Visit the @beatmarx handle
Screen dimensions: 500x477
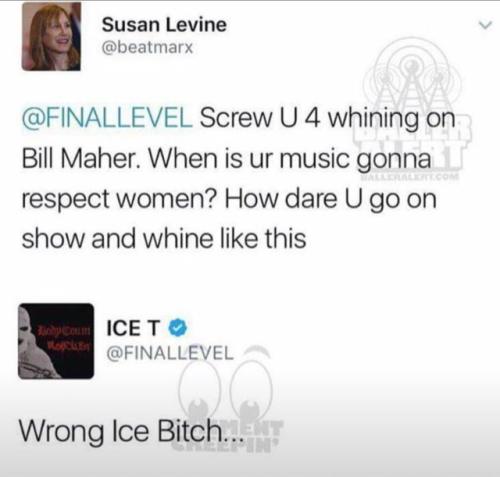click(x=148, y=49)
